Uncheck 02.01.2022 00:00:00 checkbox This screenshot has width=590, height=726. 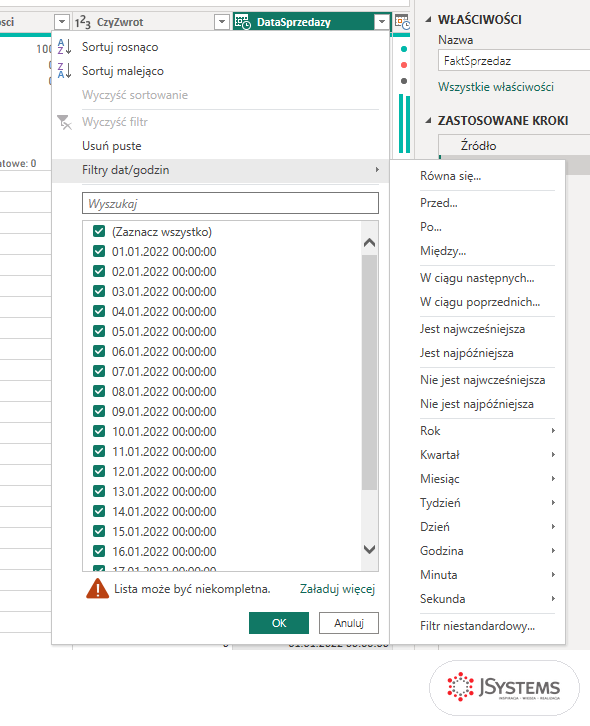(99, 271)
